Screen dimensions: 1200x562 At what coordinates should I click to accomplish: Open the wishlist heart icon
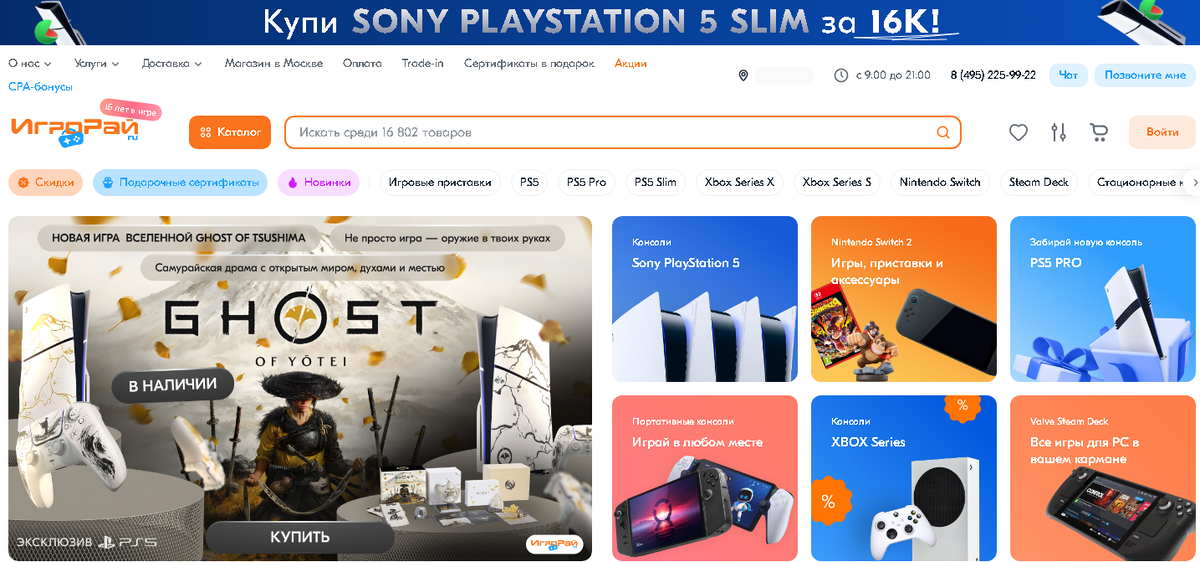[x=1018, y=132]
